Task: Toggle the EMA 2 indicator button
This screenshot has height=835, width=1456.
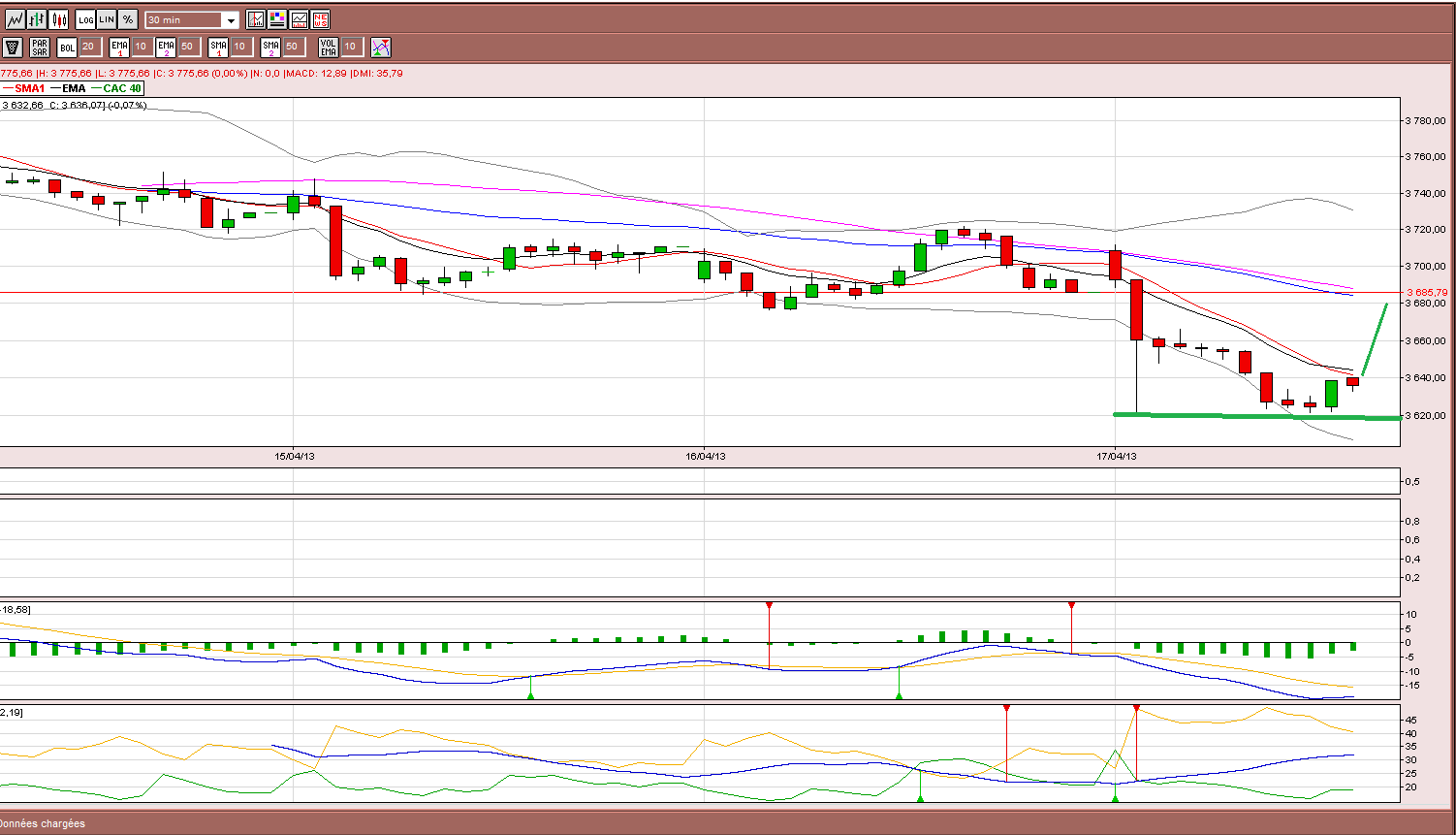Action: tap(166, 47)
